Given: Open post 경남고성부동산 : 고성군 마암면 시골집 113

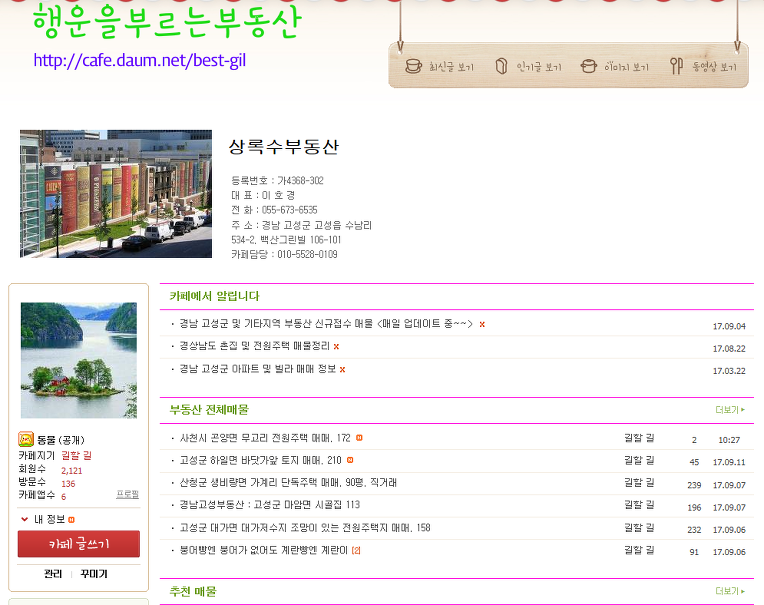Looking at the screenshot, I should pos(269,505).
